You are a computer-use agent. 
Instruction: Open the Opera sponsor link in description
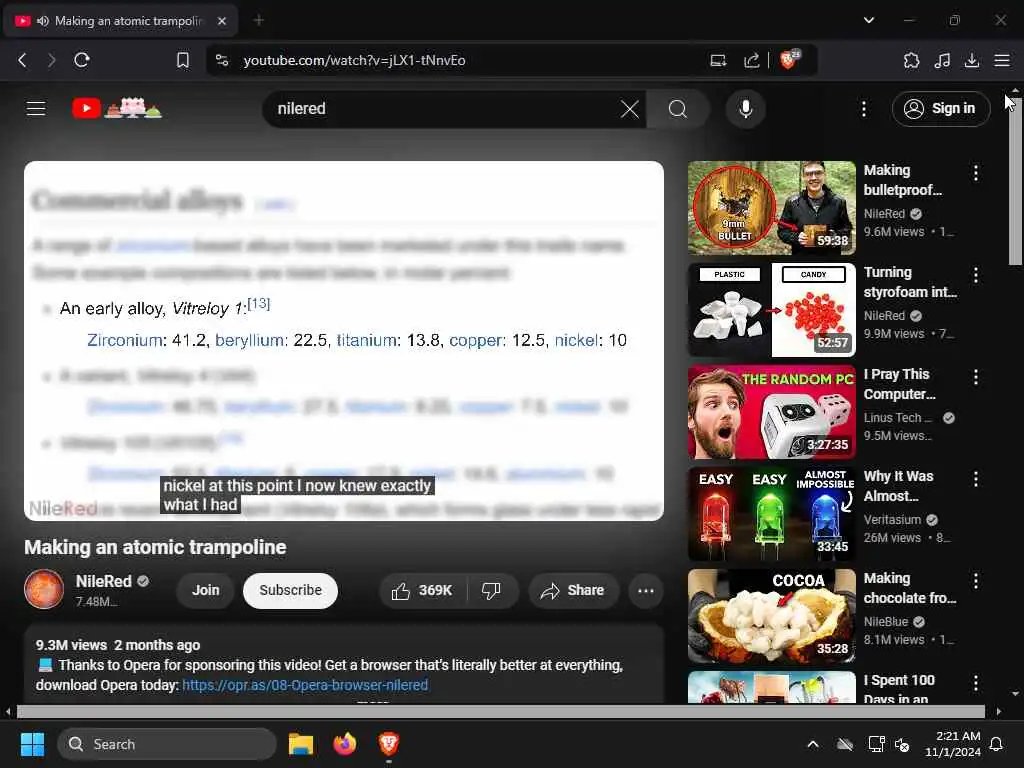click(305, 685)
